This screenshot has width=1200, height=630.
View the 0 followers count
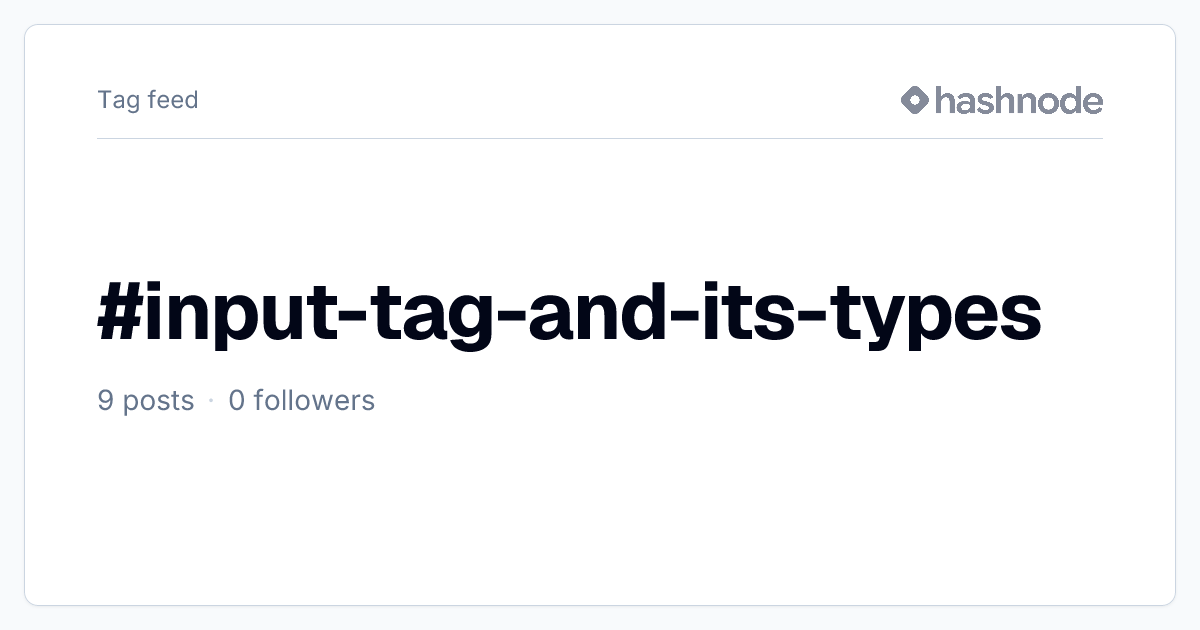click(302, 401)
